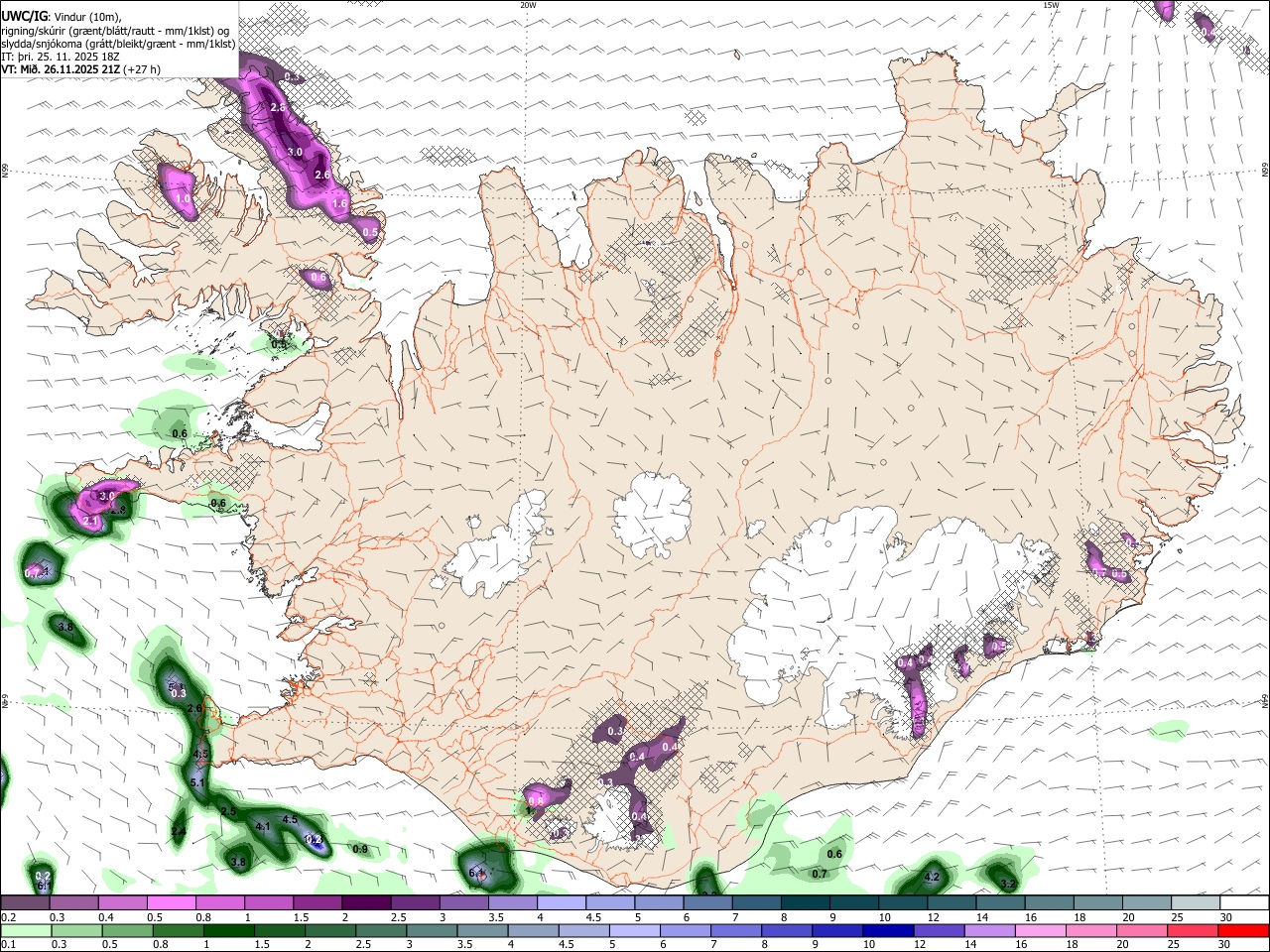Click the 'IT: þri. 25. 11. 2025 18Z' line
The width and height of the screenshot is (1270, 952).
point(60,57)
